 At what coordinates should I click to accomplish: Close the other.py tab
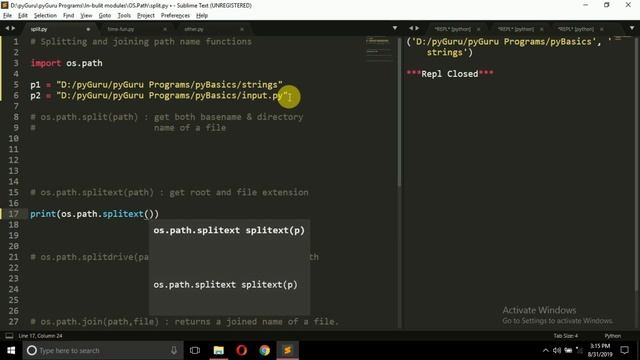point(242,29)
